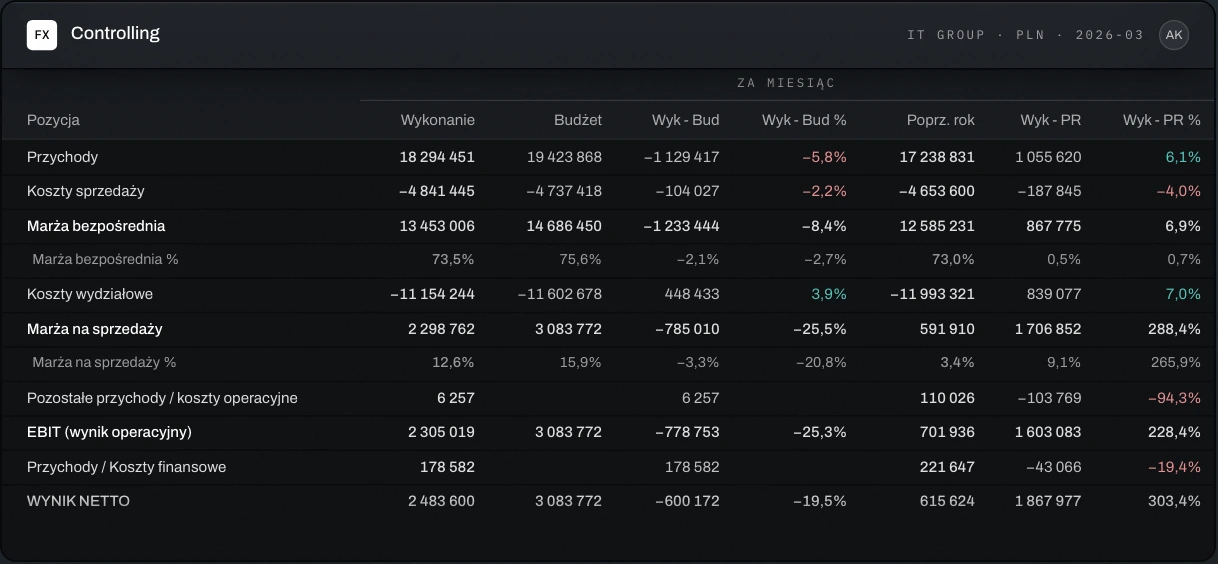The width and height of the screenshot is (1218, 564).
Task: Click the −600 172 net variance cell
Action: [688, 501]
